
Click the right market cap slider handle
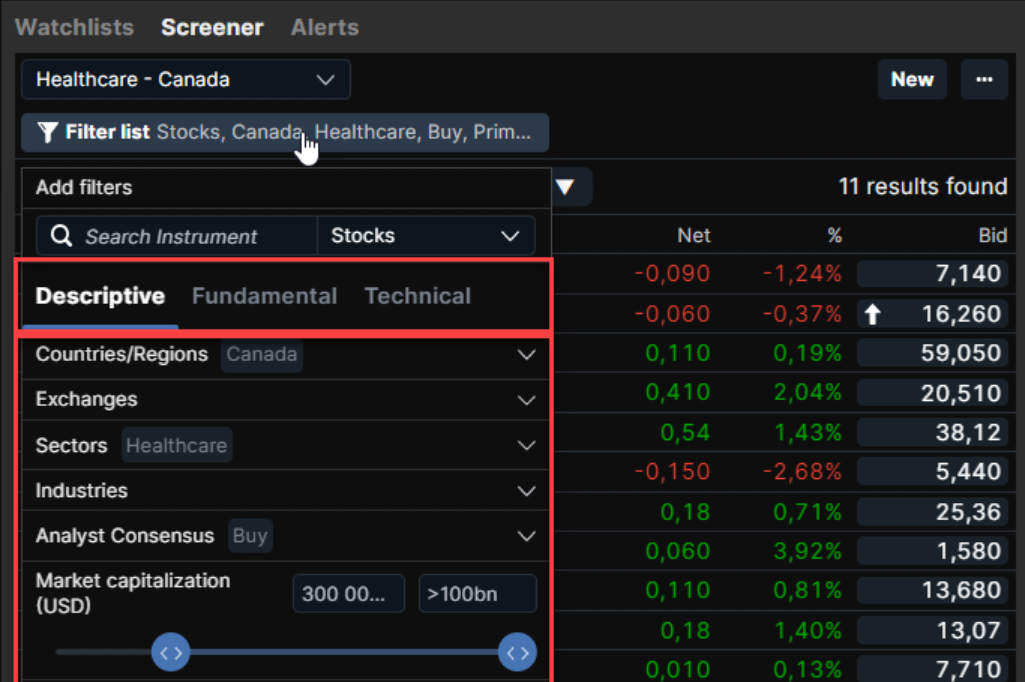pos(517,653)
